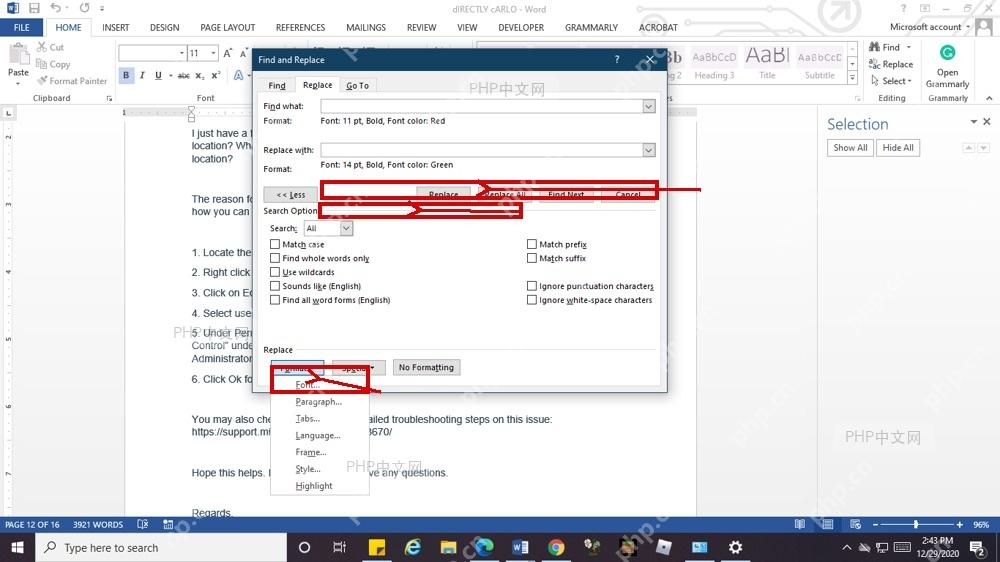Open Grammarly from the ribbon
The width and height of the screenshot is (1000, 562).
947,67
